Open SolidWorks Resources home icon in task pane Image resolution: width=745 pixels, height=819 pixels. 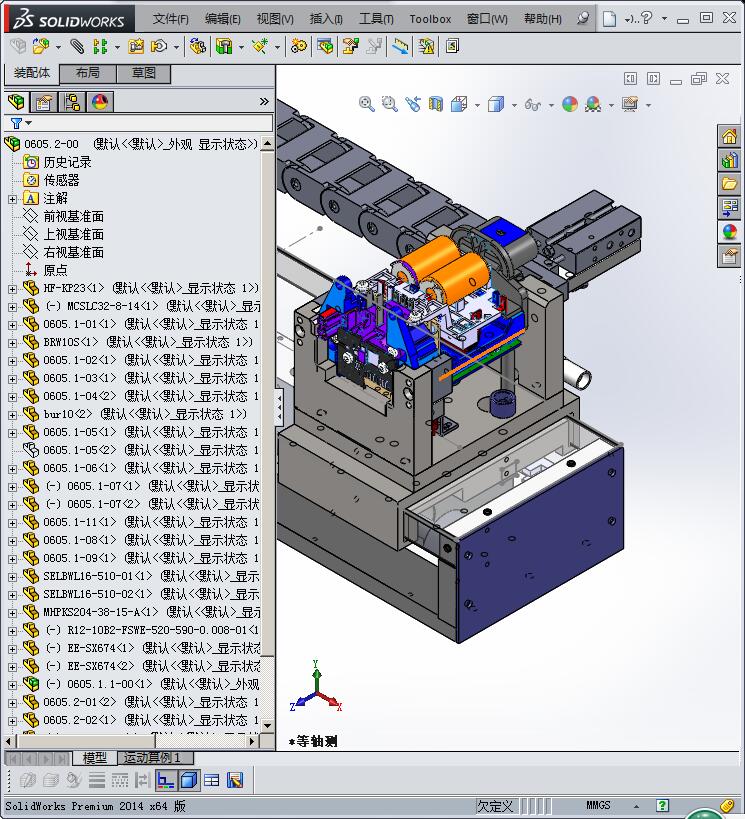(x=729, y=137)
